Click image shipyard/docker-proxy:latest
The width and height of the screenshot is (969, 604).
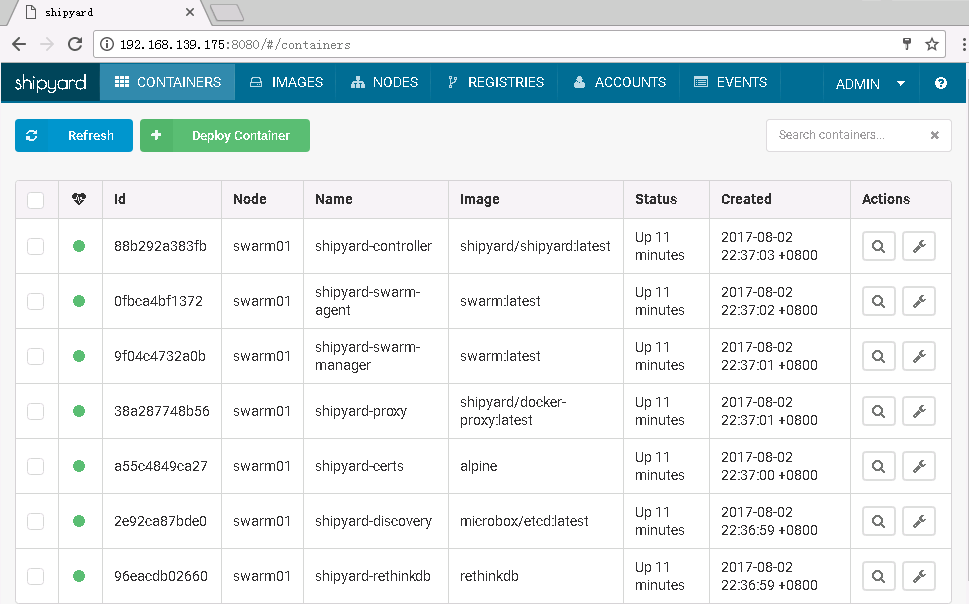click(x=513, y=411)
